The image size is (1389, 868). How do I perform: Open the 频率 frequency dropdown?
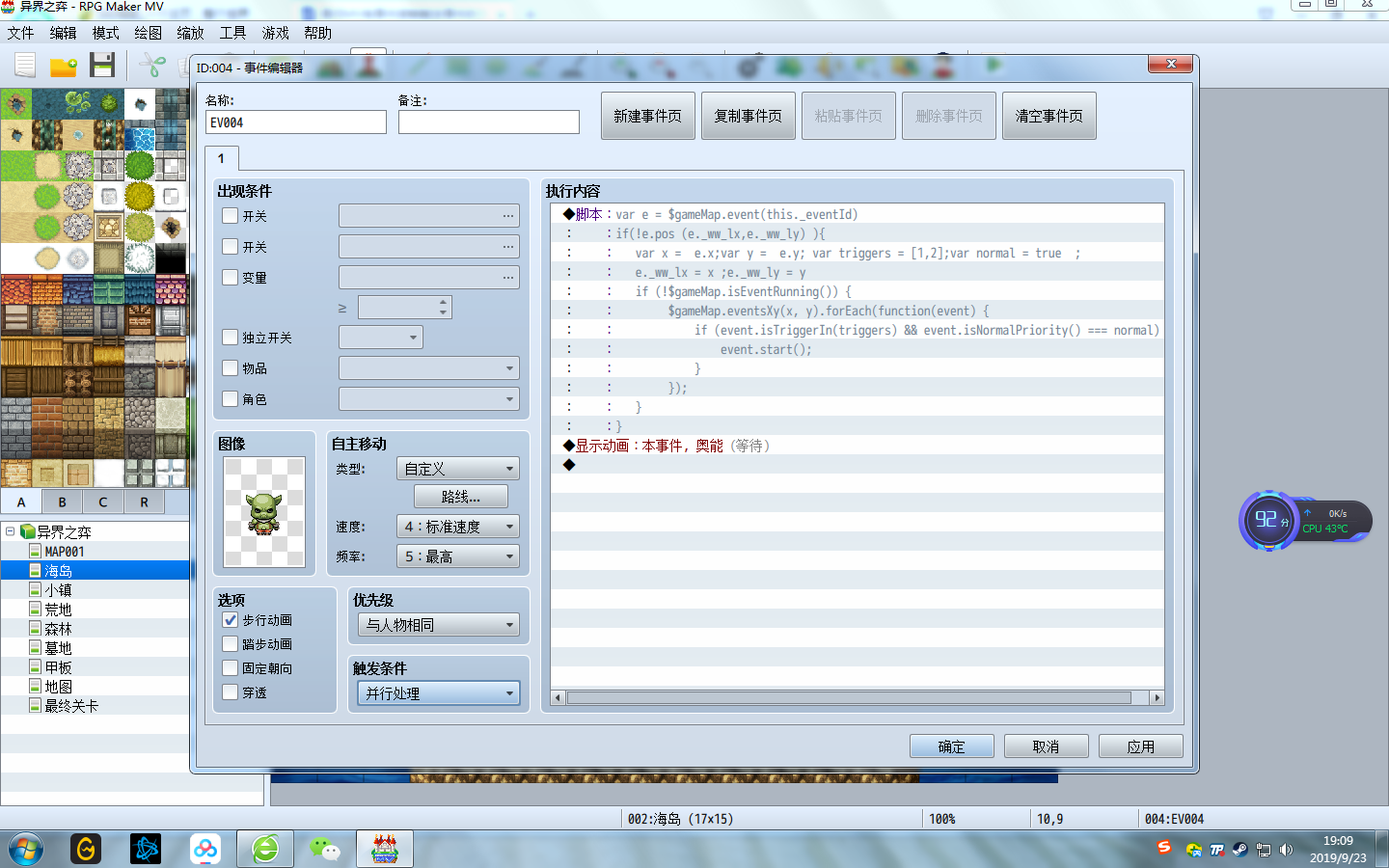coord(458,556)
